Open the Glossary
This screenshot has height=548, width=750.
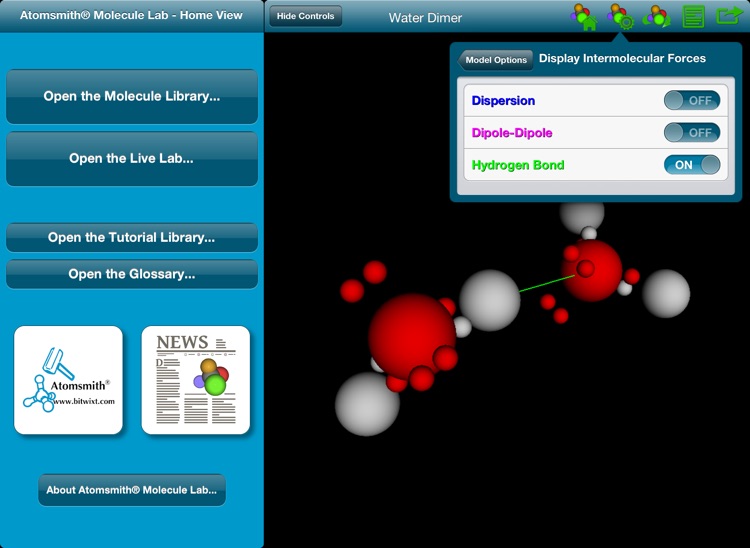point(132,274)
